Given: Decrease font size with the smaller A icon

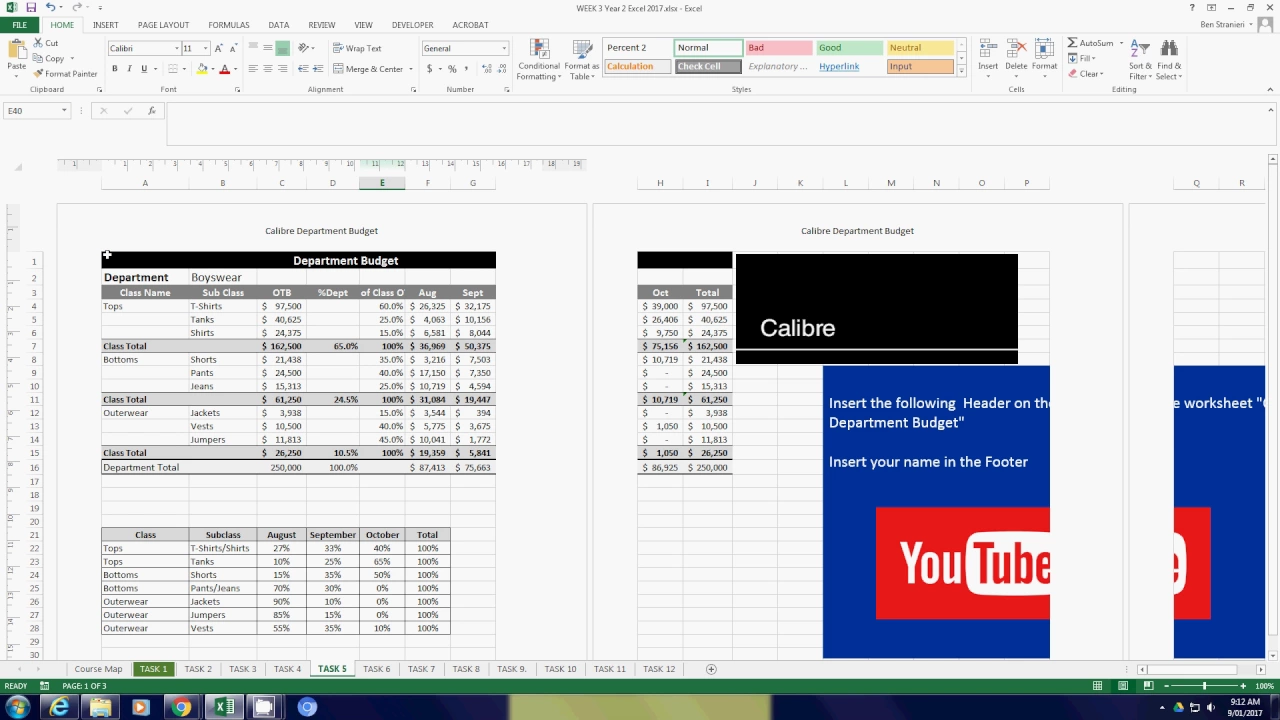Looking at the screenshot, I should pos(233,48).
